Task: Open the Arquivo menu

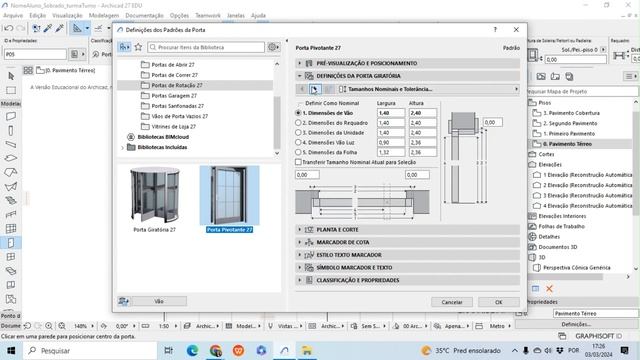Action: [13, 16]
